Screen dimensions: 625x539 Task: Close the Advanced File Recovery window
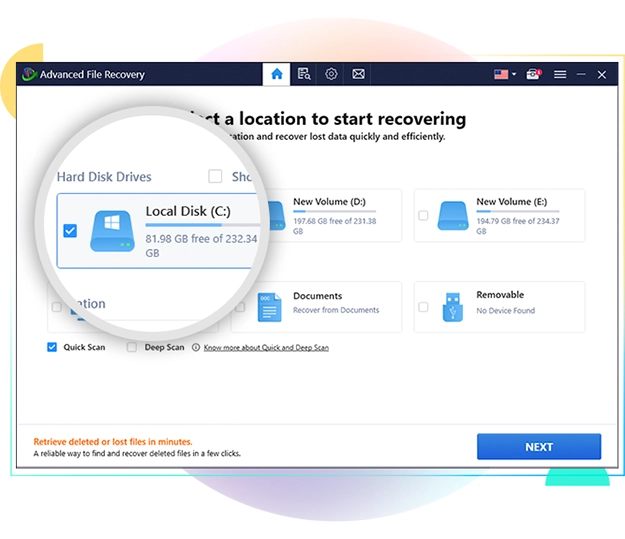602,75
